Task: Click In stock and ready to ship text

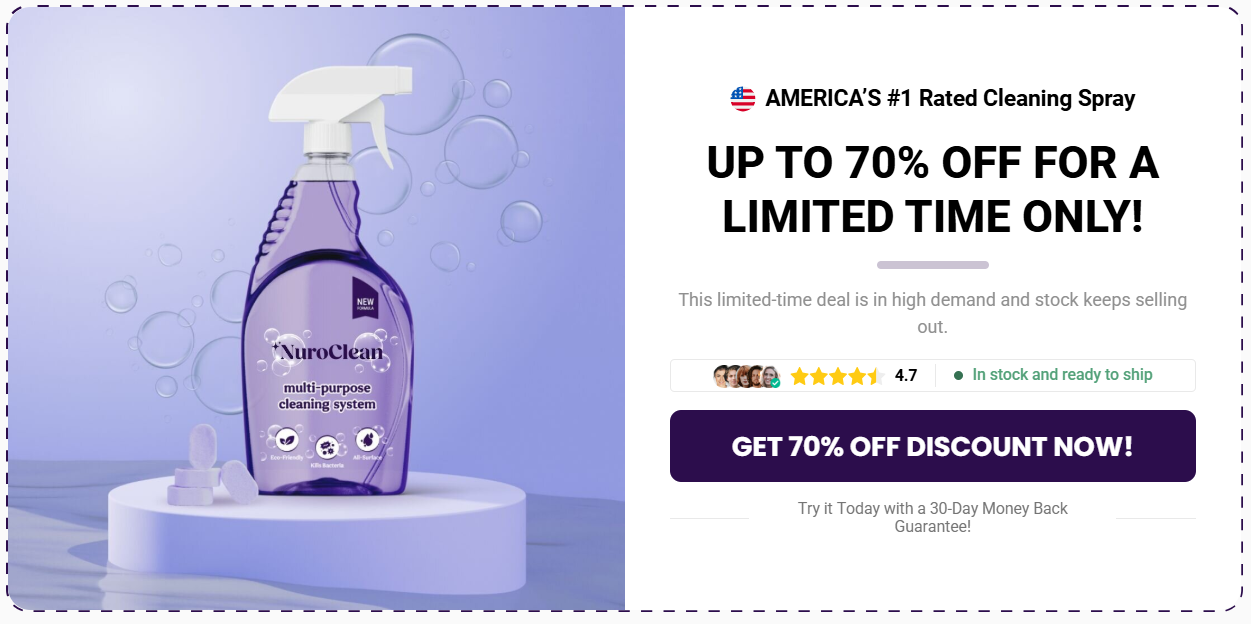Action: 1062,375
